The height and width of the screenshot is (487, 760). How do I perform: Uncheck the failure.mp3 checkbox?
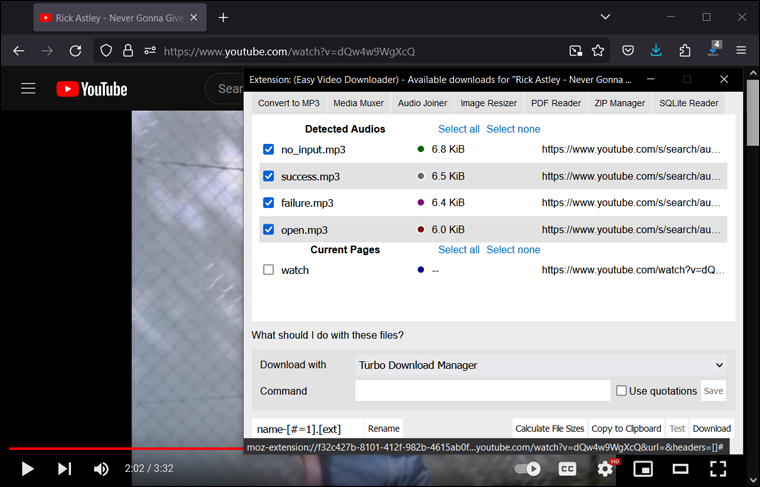[x=269, y=203]
